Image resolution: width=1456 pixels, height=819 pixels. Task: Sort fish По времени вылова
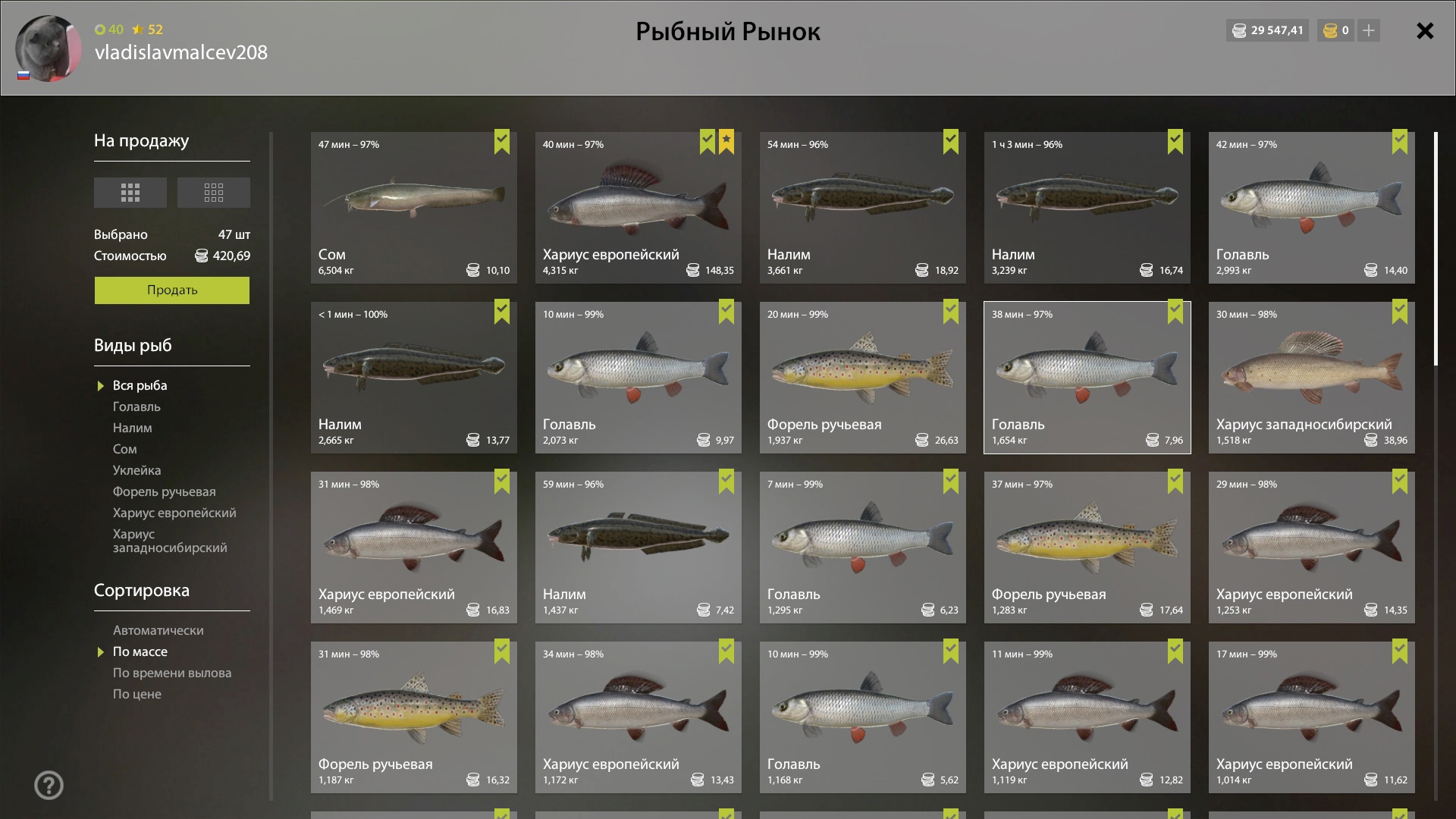coord(172,673)
